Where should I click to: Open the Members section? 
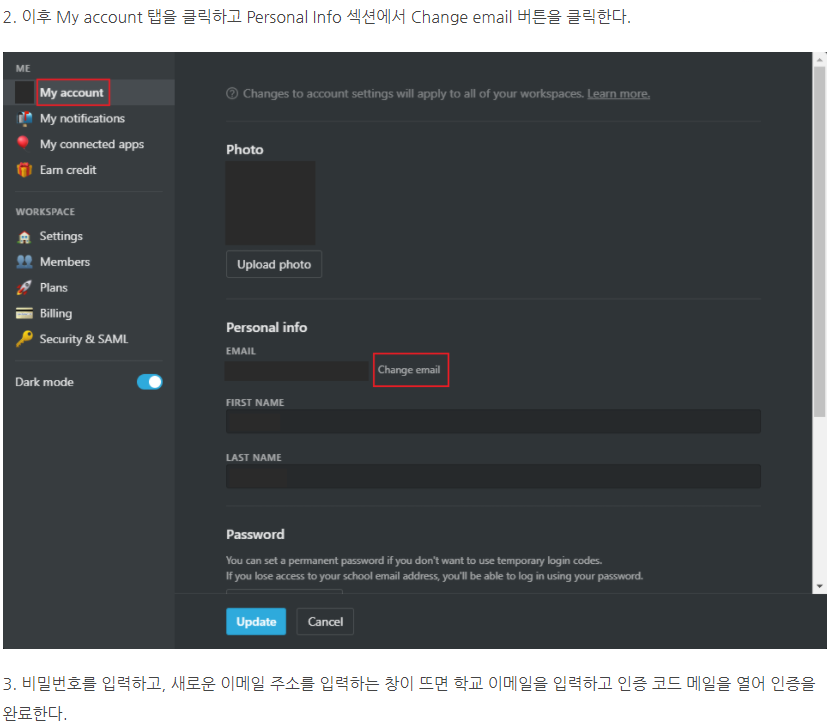[x=65, y=261]
